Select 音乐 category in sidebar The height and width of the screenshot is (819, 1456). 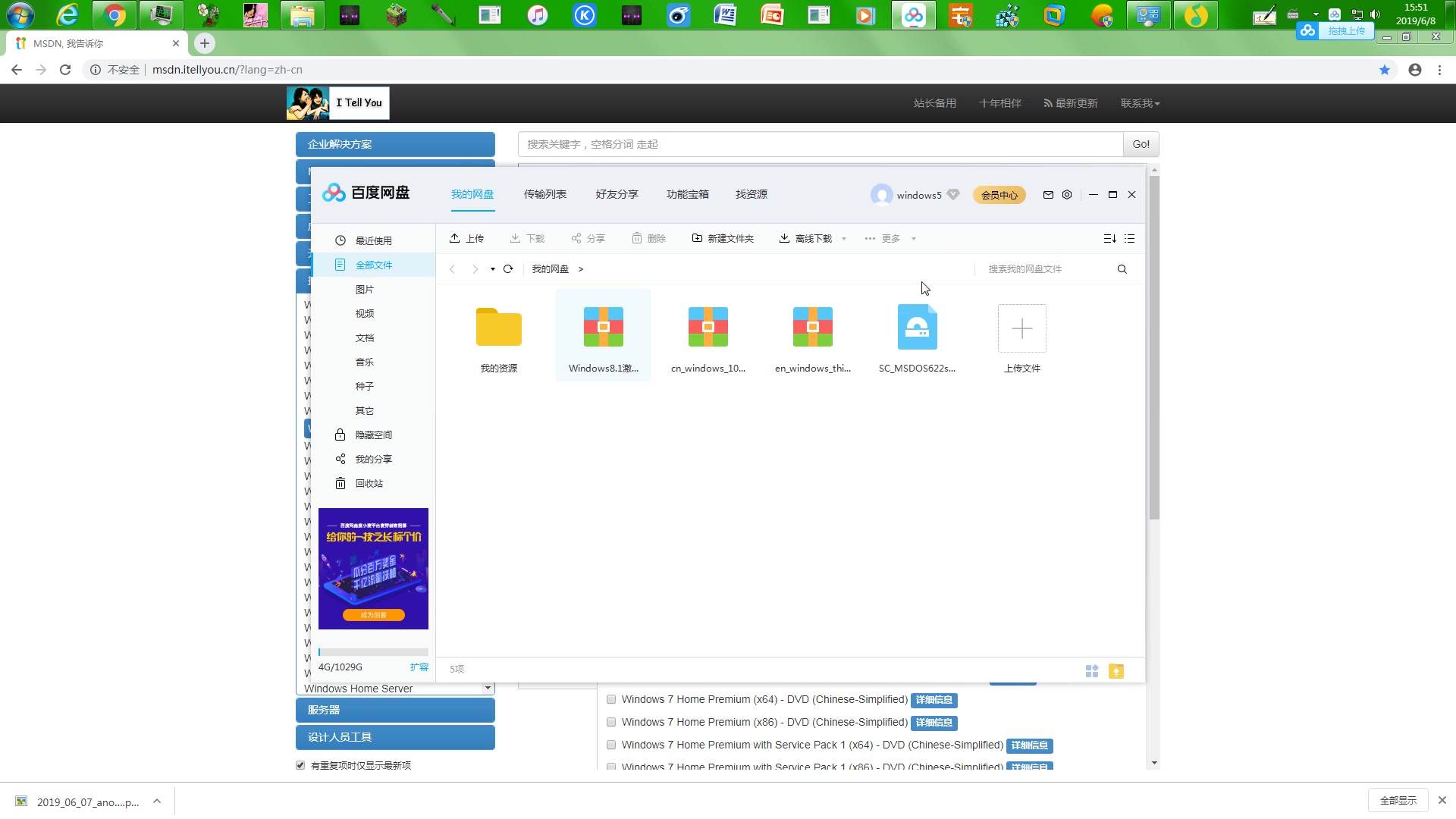[x=373, y=362]
